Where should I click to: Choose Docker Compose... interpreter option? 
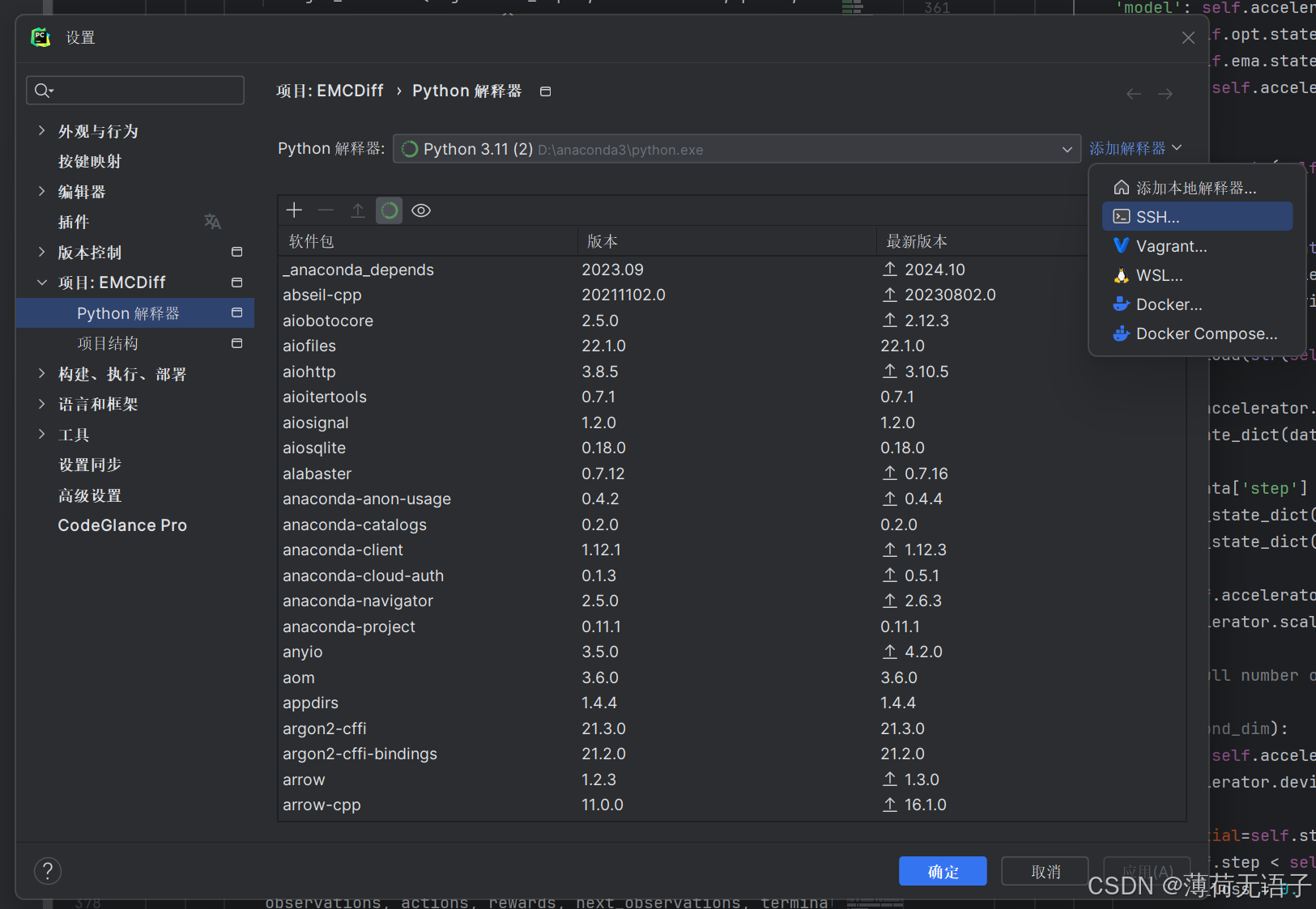[1197, 333]
